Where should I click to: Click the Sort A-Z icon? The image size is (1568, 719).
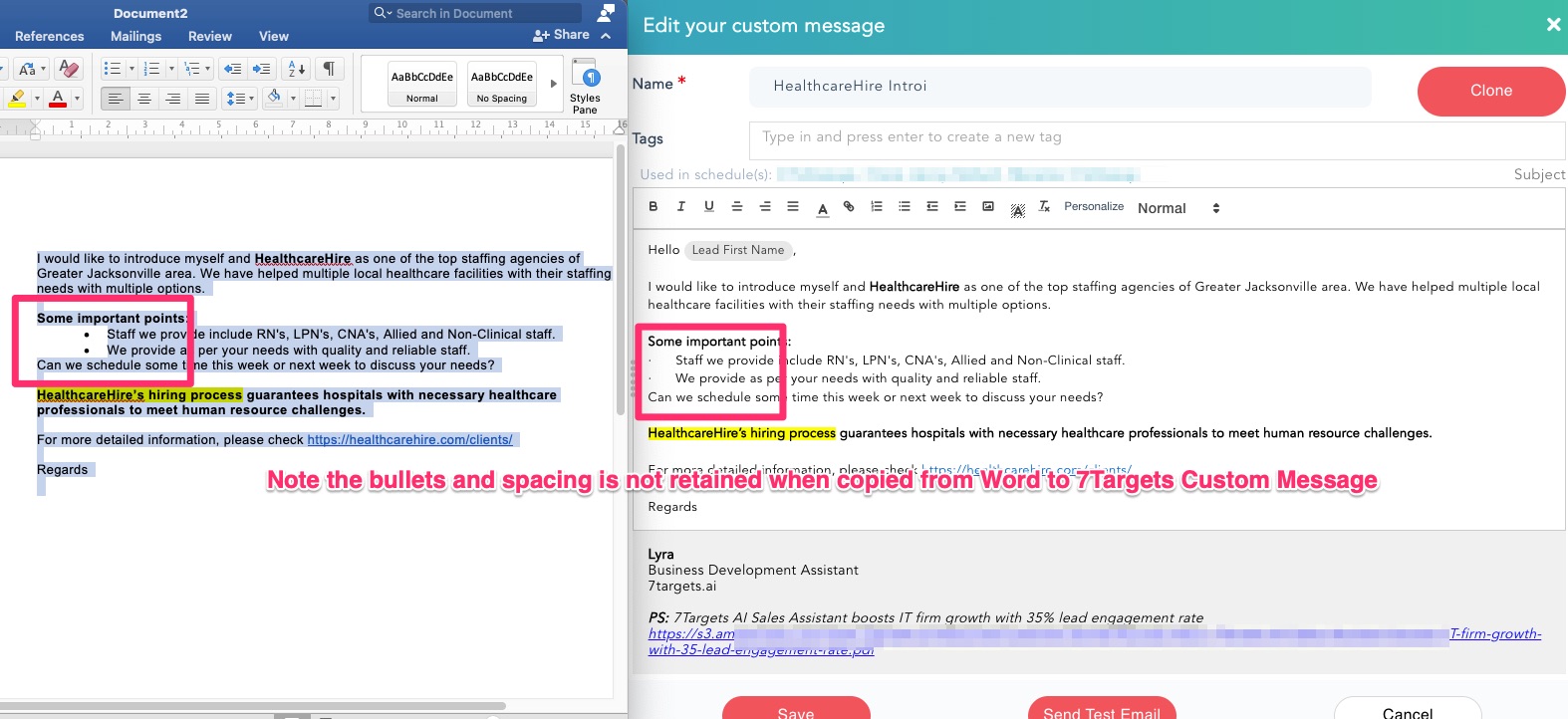point(297,69)
